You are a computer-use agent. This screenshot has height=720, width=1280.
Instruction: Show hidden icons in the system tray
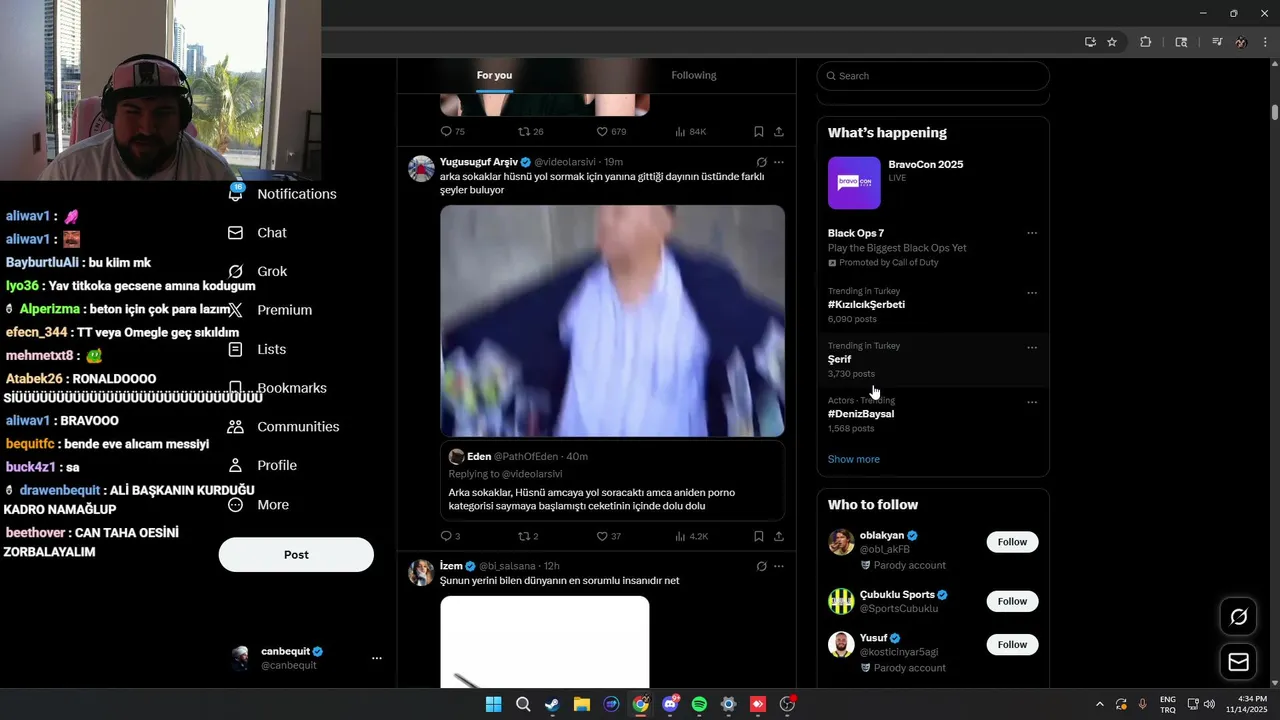(1100, 704)
